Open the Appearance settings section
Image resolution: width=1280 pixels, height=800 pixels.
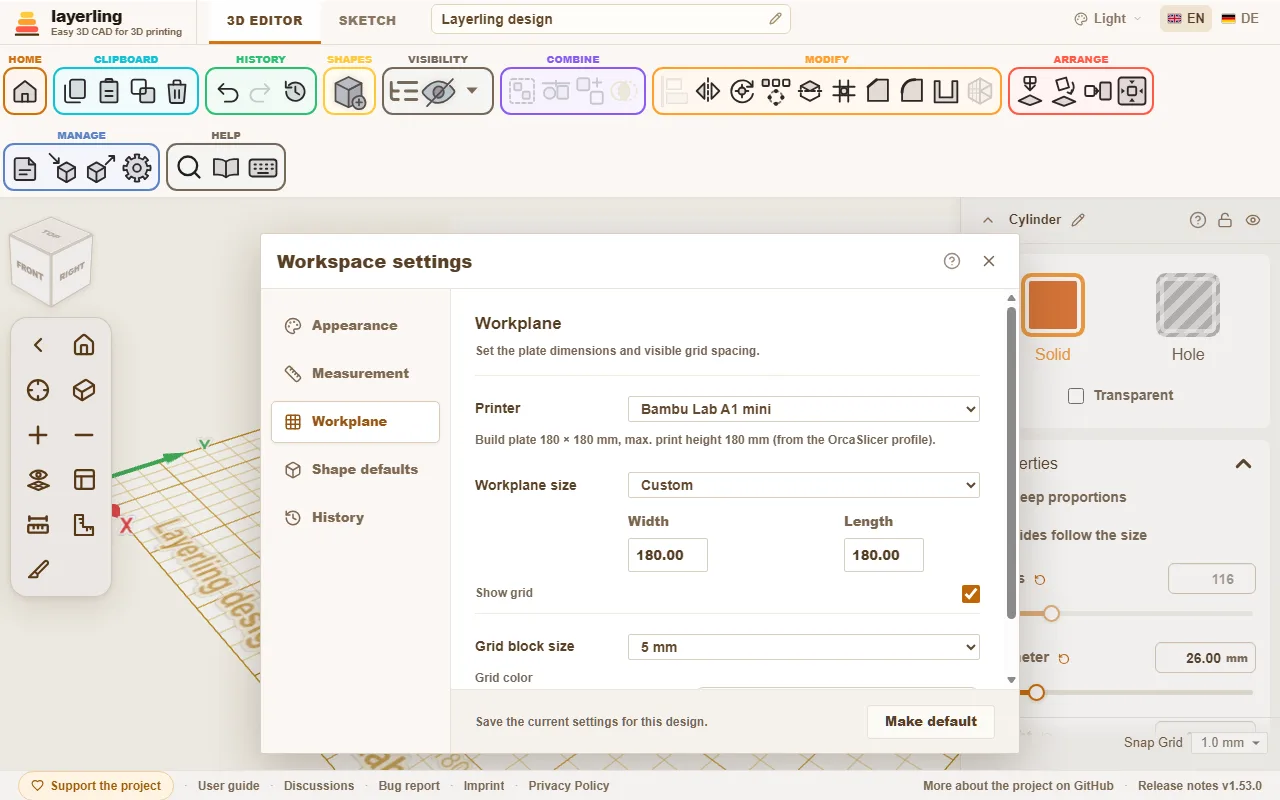tap(355, 326)
